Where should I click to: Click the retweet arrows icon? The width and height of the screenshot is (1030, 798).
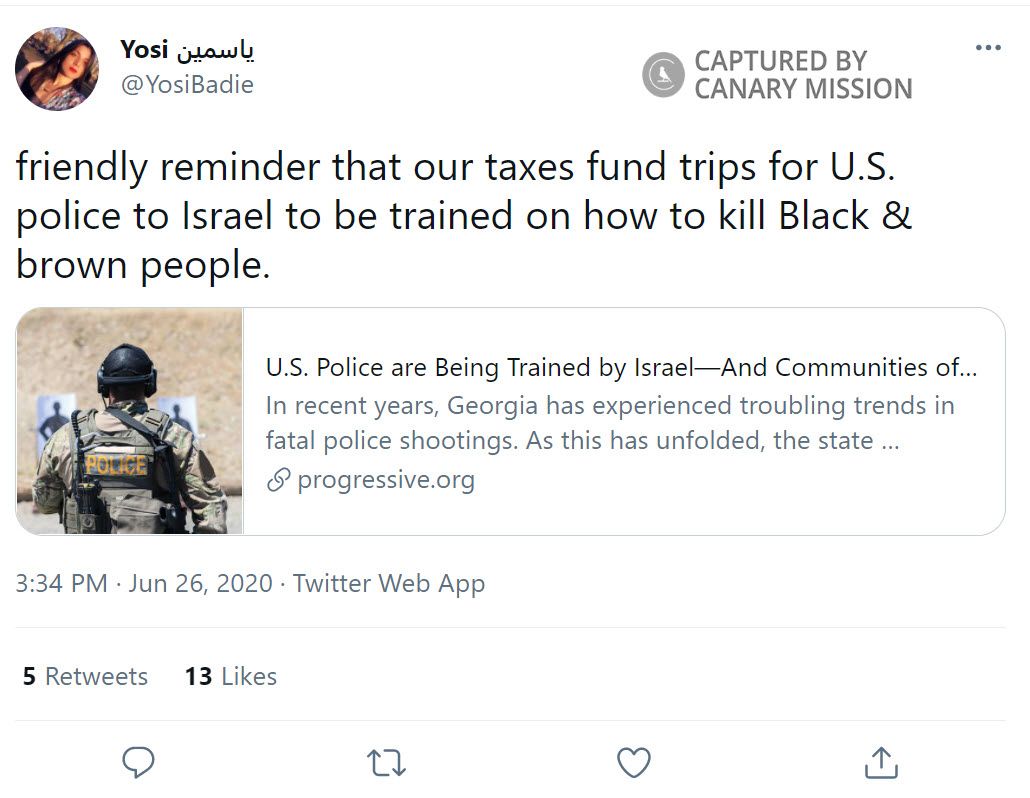386,762
